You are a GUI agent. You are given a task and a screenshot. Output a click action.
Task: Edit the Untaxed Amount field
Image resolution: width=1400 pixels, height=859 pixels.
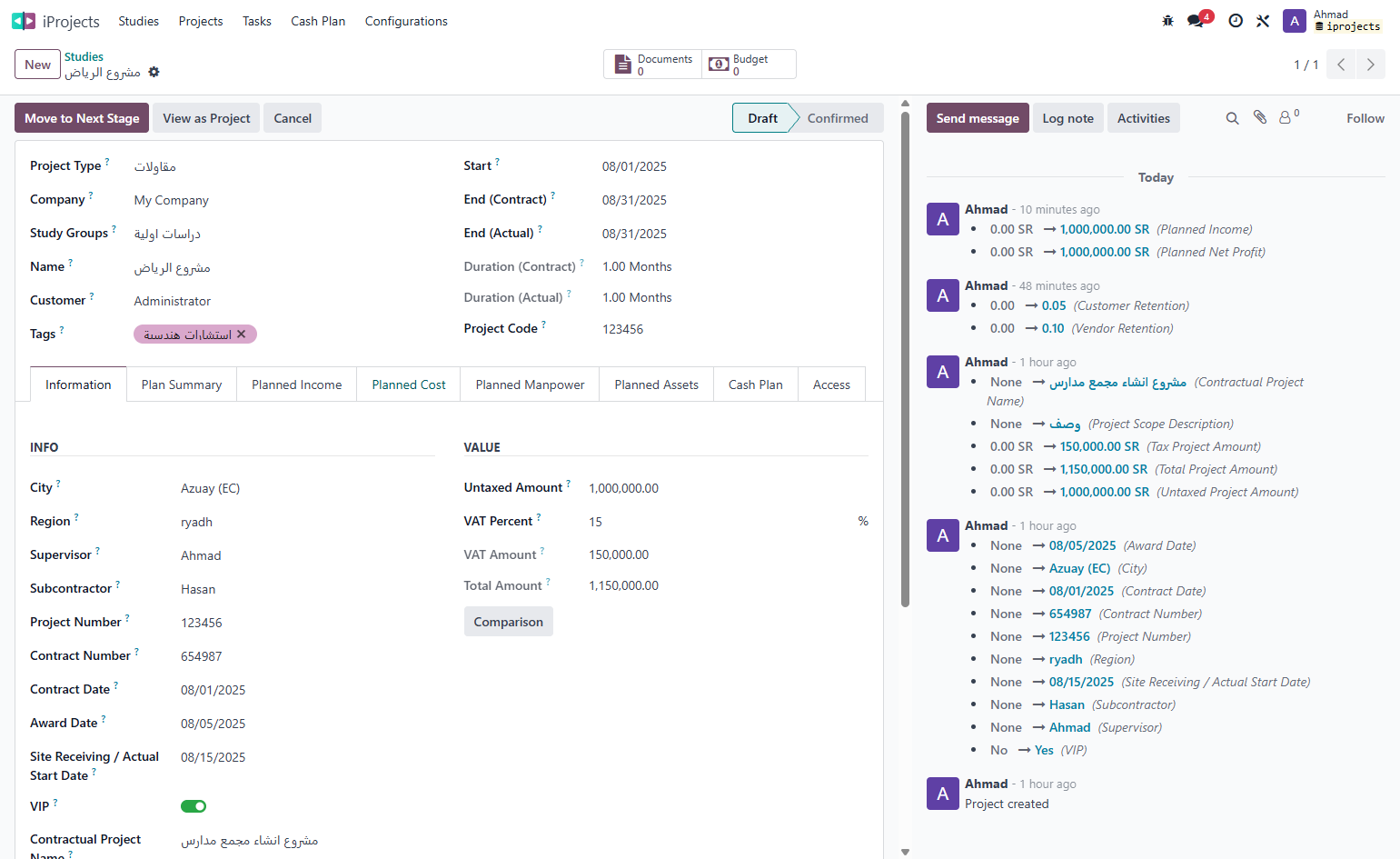pos(728,488)
